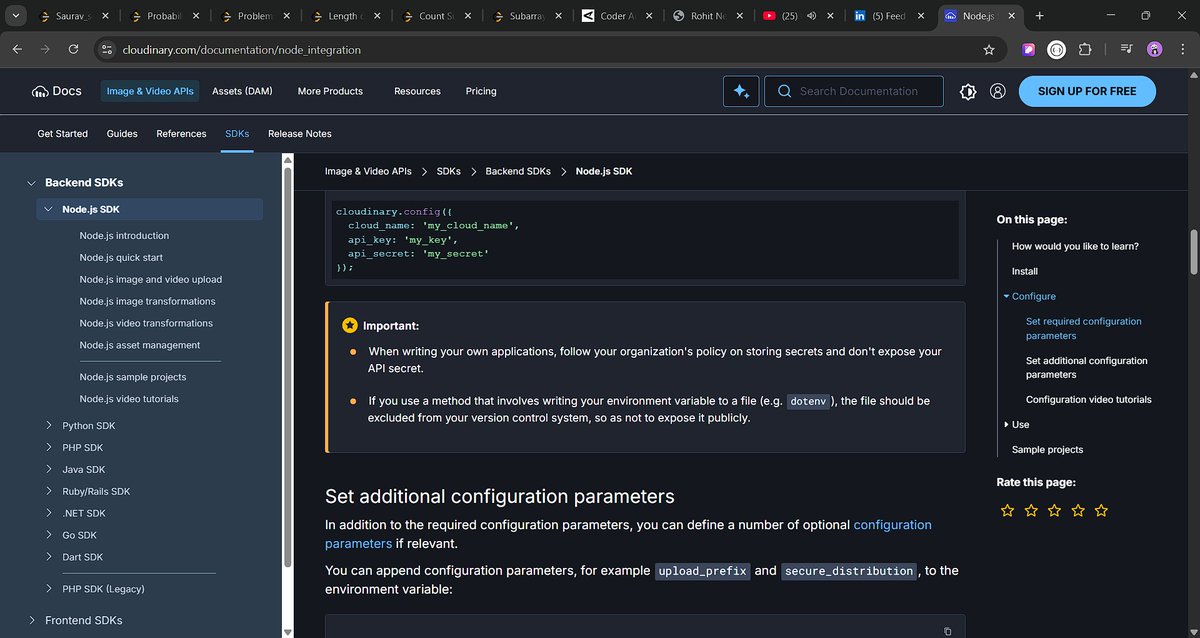Click SIGN UP FOR FREE button

click(x=1087, y=91)
